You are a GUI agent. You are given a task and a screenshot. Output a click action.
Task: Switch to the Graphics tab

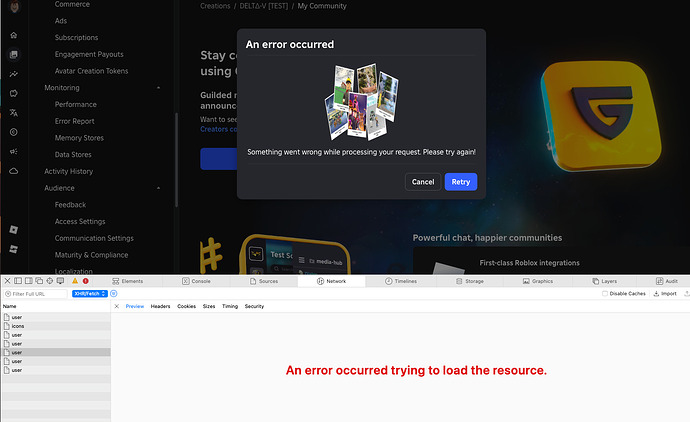tap(538, 281)
